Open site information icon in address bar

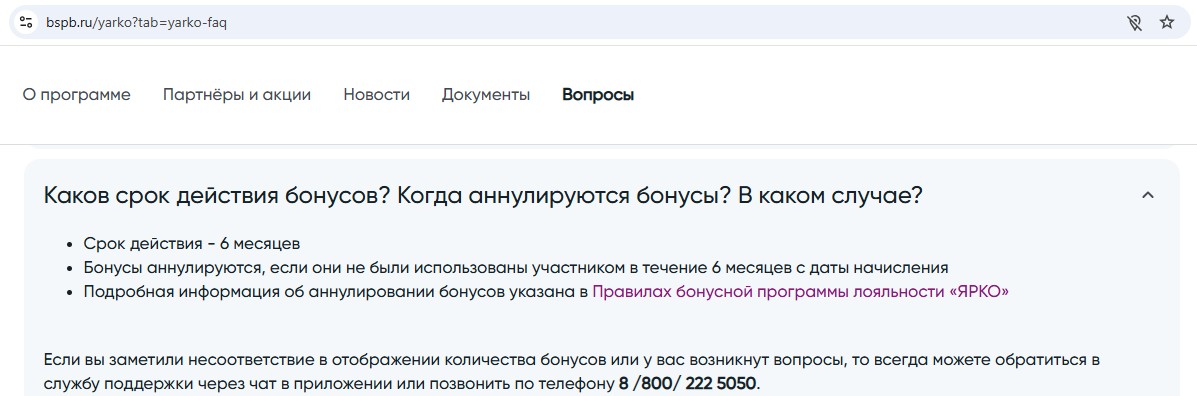[26, 22]
